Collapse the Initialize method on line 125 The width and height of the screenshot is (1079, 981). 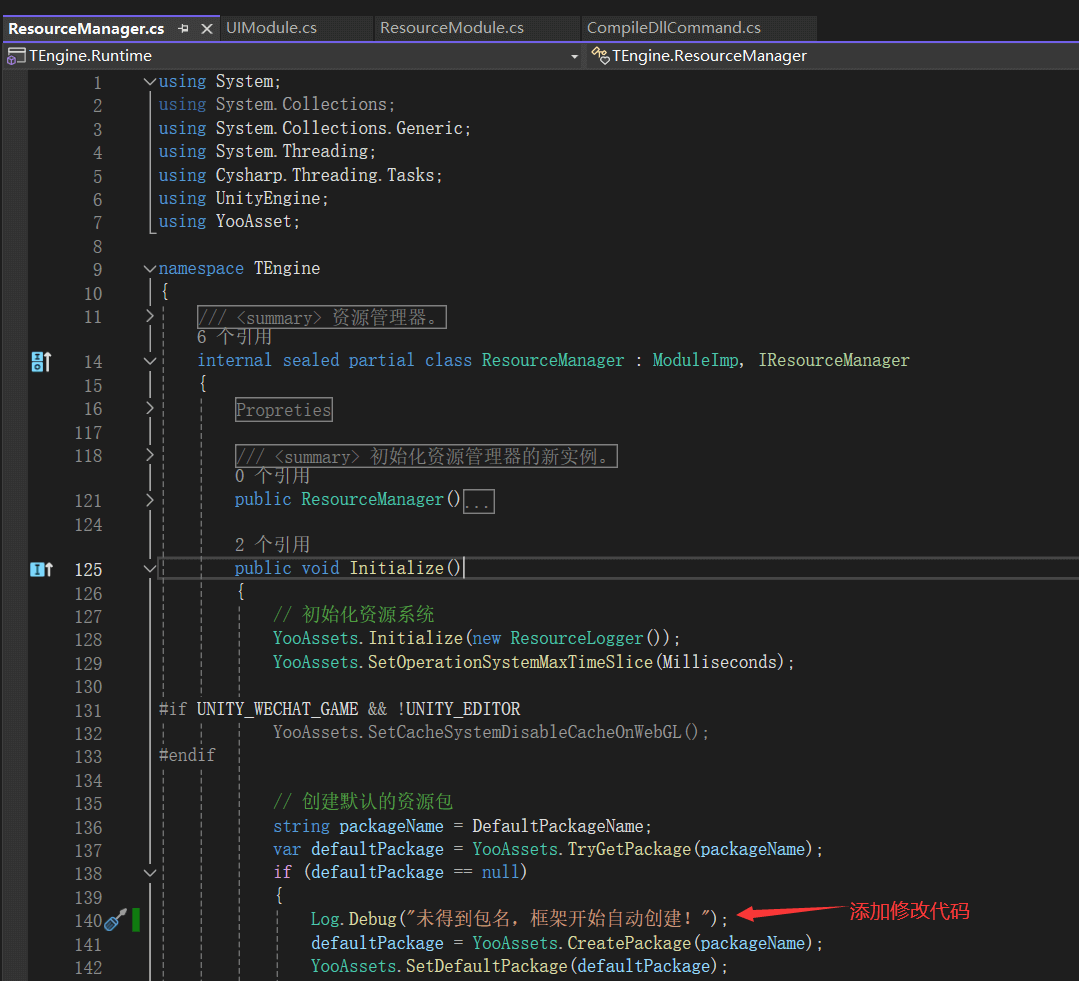pyautogui.click(x=150, y=569)
